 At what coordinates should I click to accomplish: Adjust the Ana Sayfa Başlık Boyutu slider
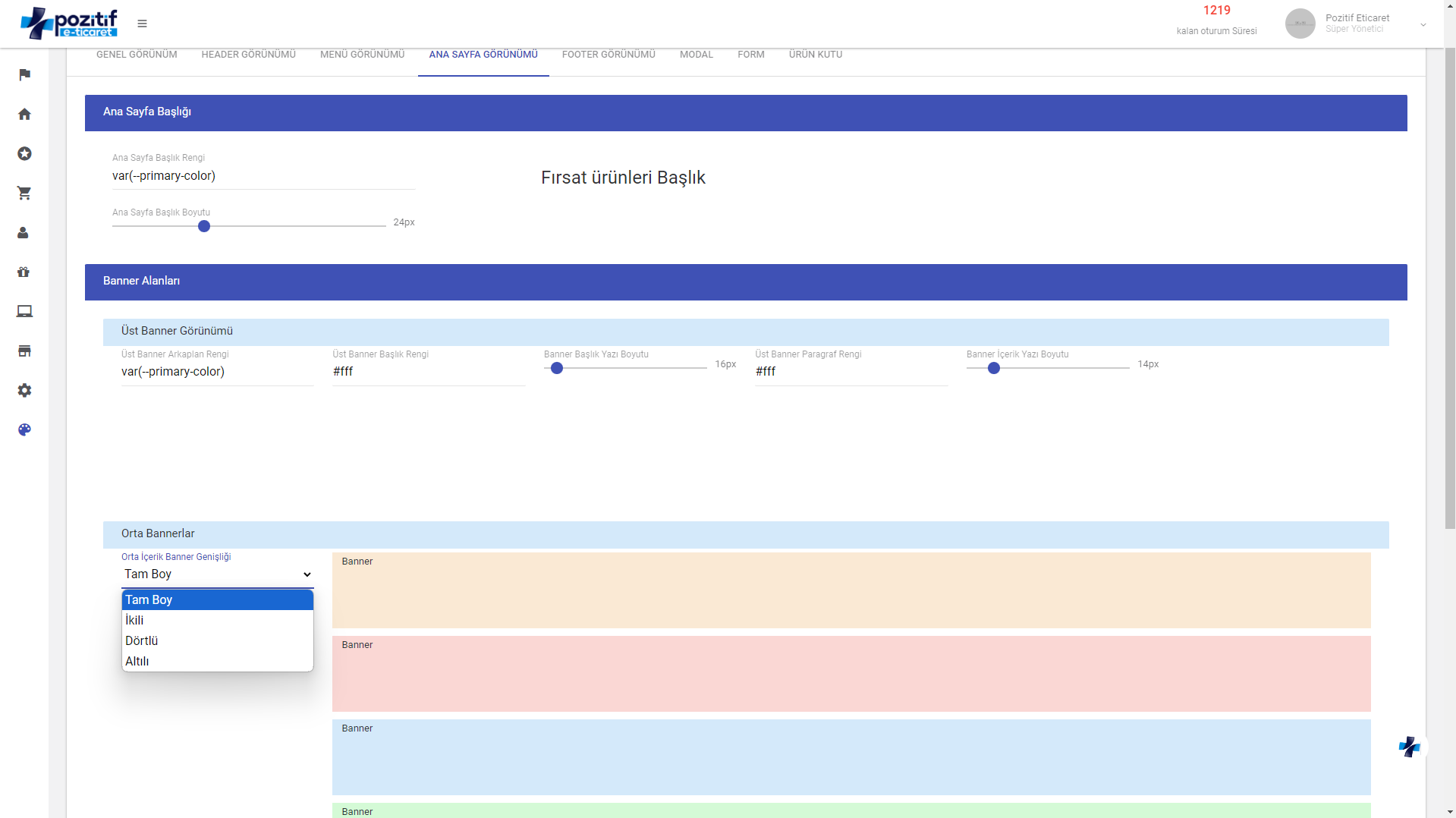click(203, 226)
